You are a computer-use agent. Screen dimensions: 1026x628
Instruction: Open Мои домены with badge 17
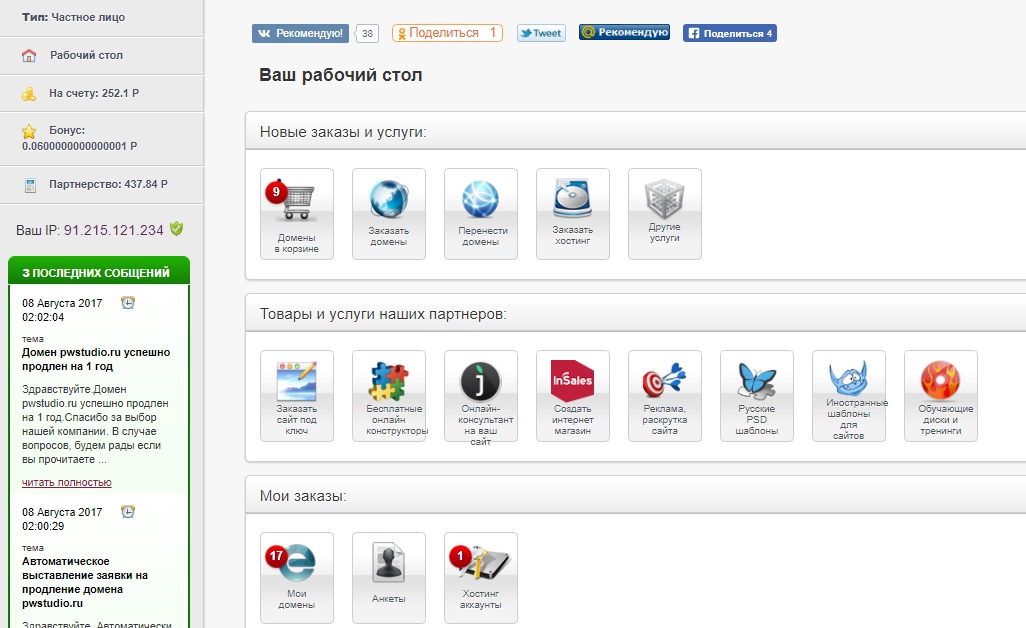[296, 577]
